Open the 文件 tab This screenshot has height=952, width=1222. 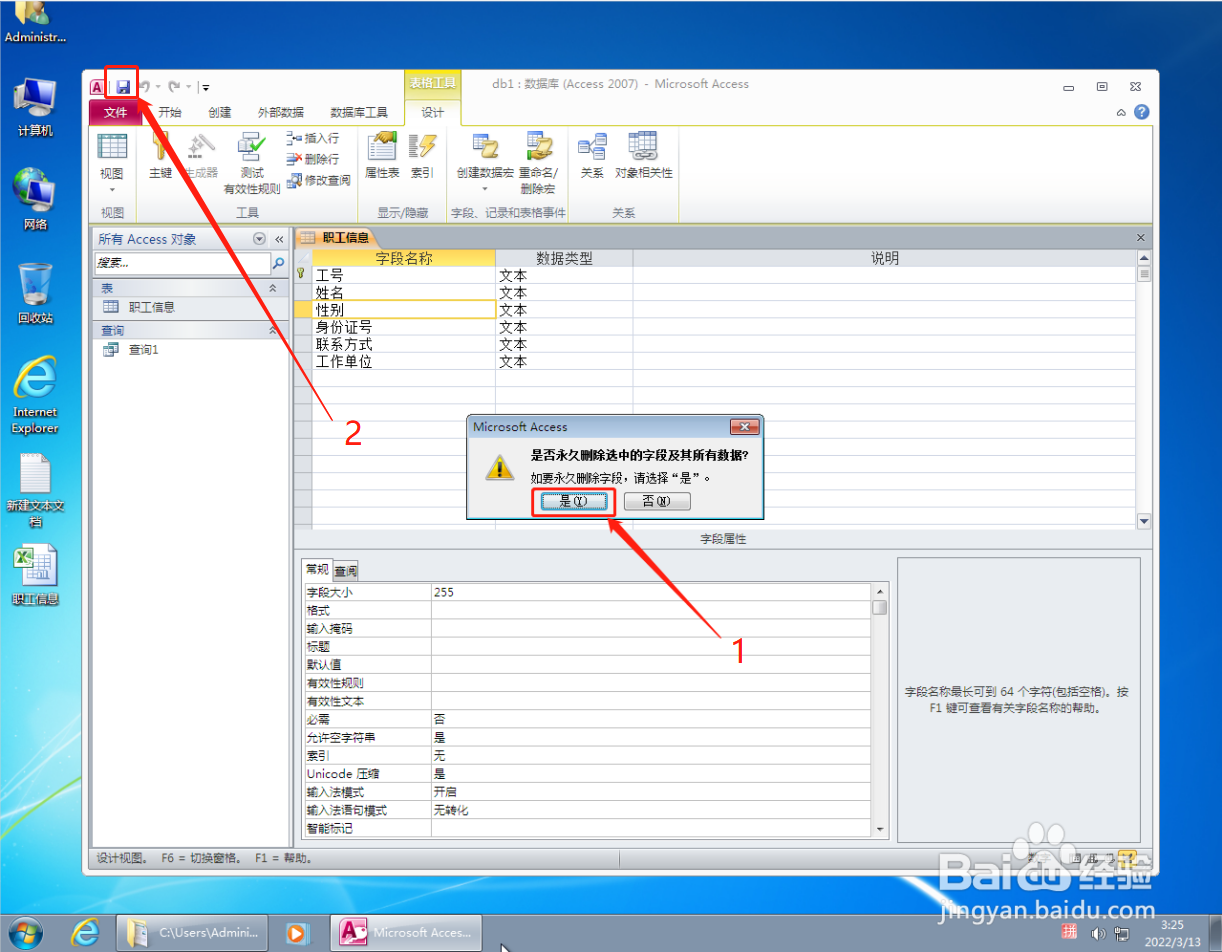click(116, 112)
